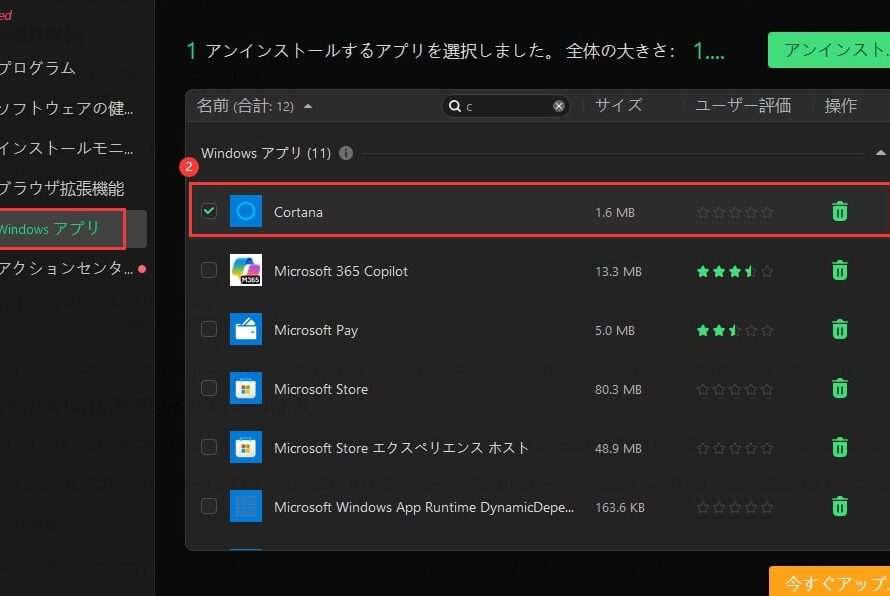890x596 pixels.
Task: Click the Microsoft Windows App Runtime DynamicDepe... name
Action: (x=424, y=507)
